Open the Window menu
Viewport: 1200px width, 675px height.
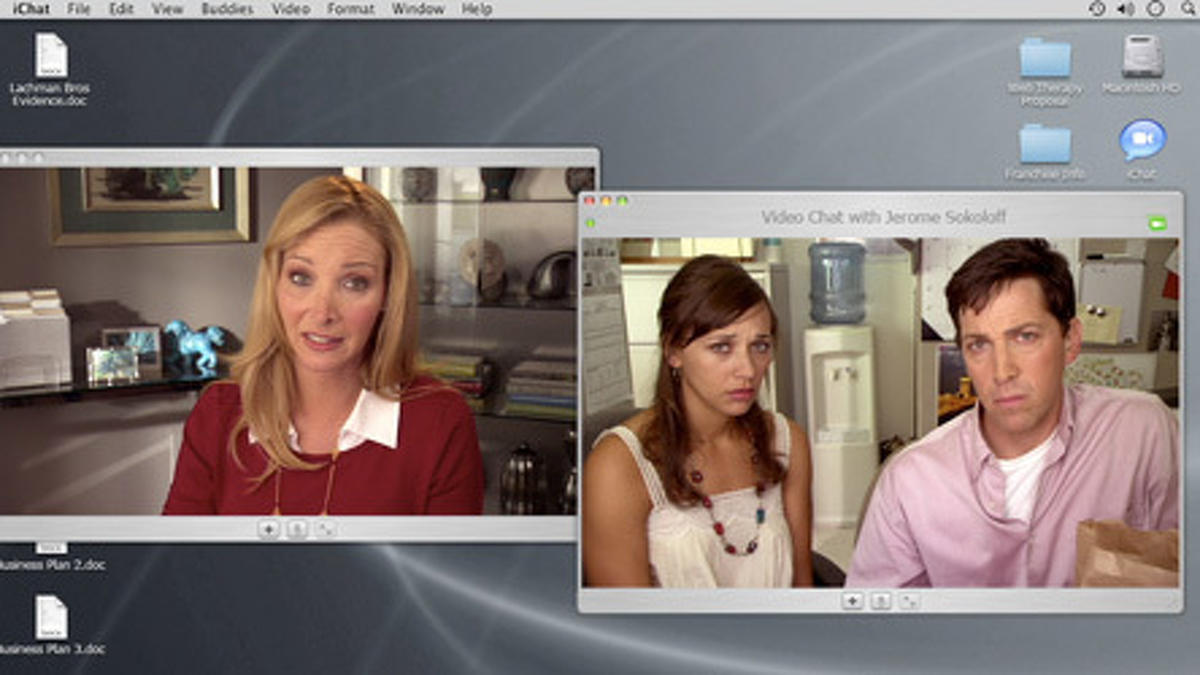point(418,9)
